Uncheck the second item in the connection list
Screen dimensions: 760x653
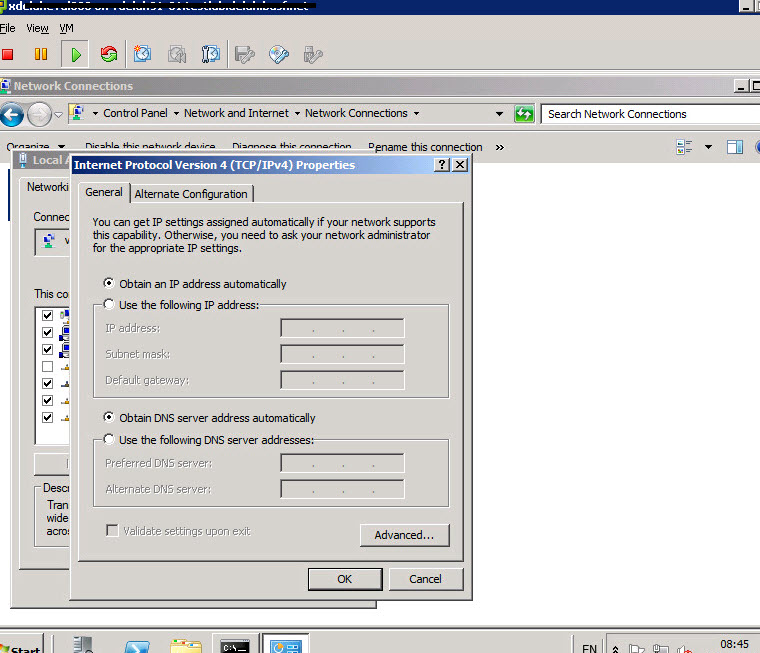pyautogui.click(x=47, y=332)
